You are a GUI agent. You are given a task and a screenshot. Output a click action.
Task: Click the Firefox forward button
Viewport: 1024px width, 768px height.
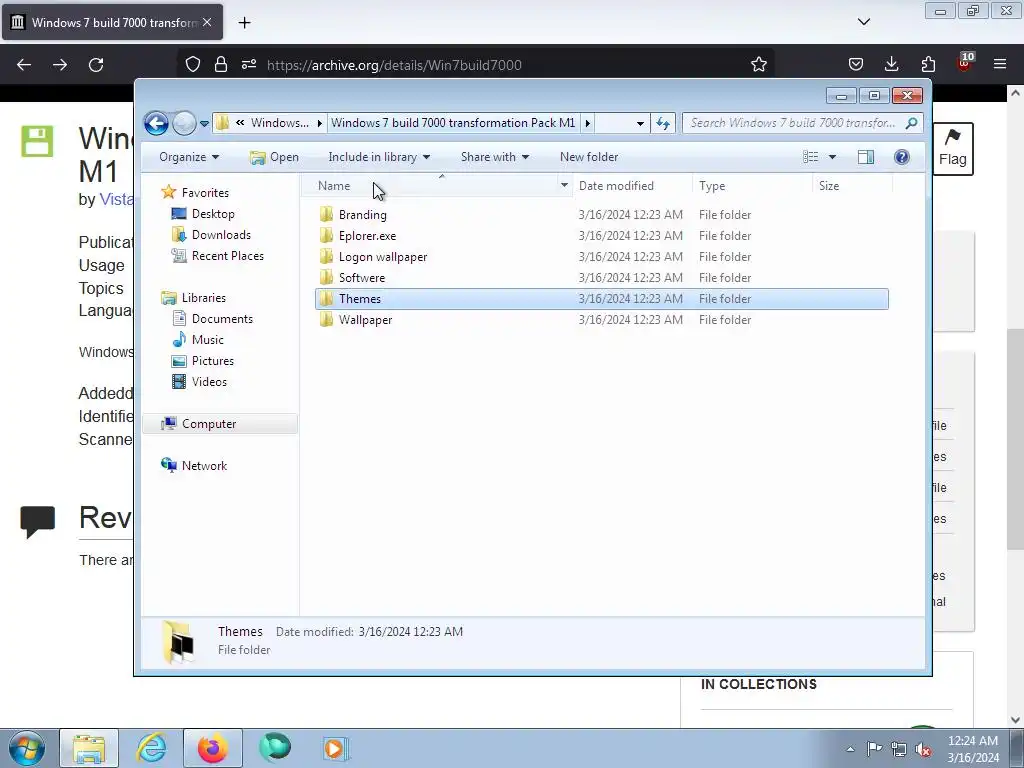(x=60, y=65)
